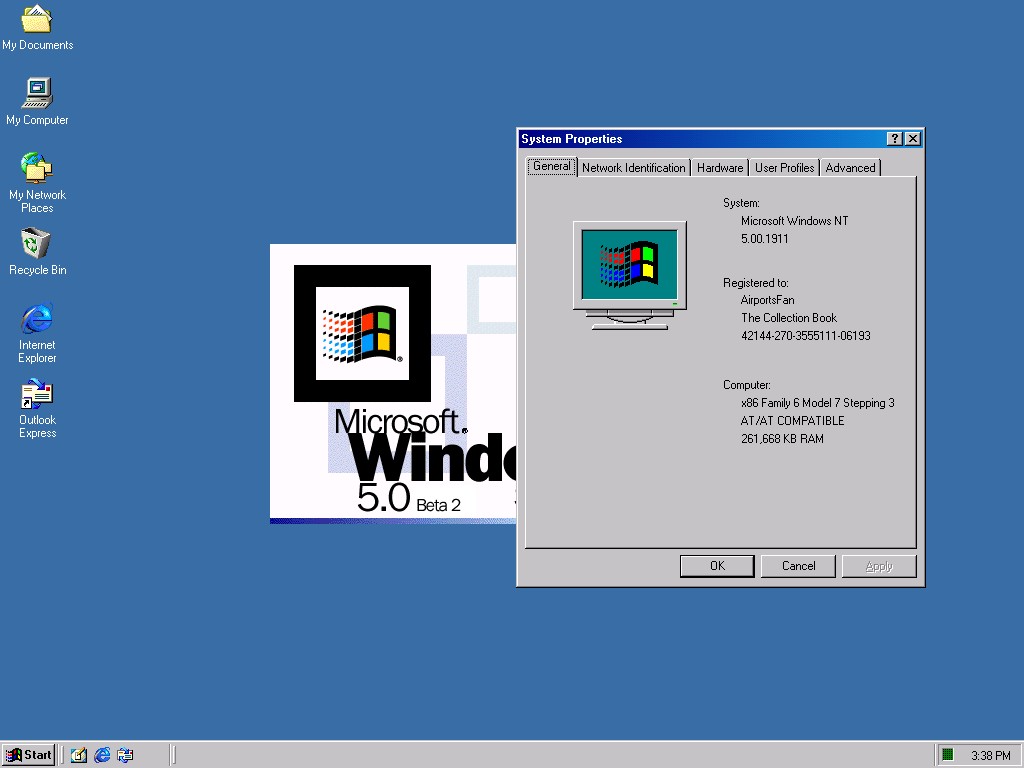Click the 'System:' label
Screen dimensions: 1024x768
pos(741,203)
